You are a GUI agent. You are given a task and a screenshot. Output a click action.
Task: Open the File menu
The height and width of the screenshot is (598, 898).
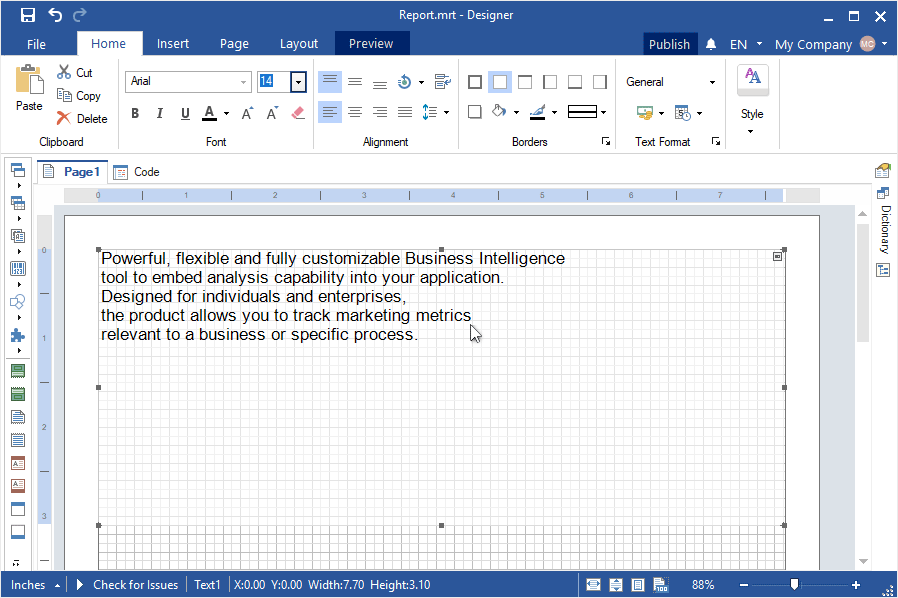[x=36, y=44]
